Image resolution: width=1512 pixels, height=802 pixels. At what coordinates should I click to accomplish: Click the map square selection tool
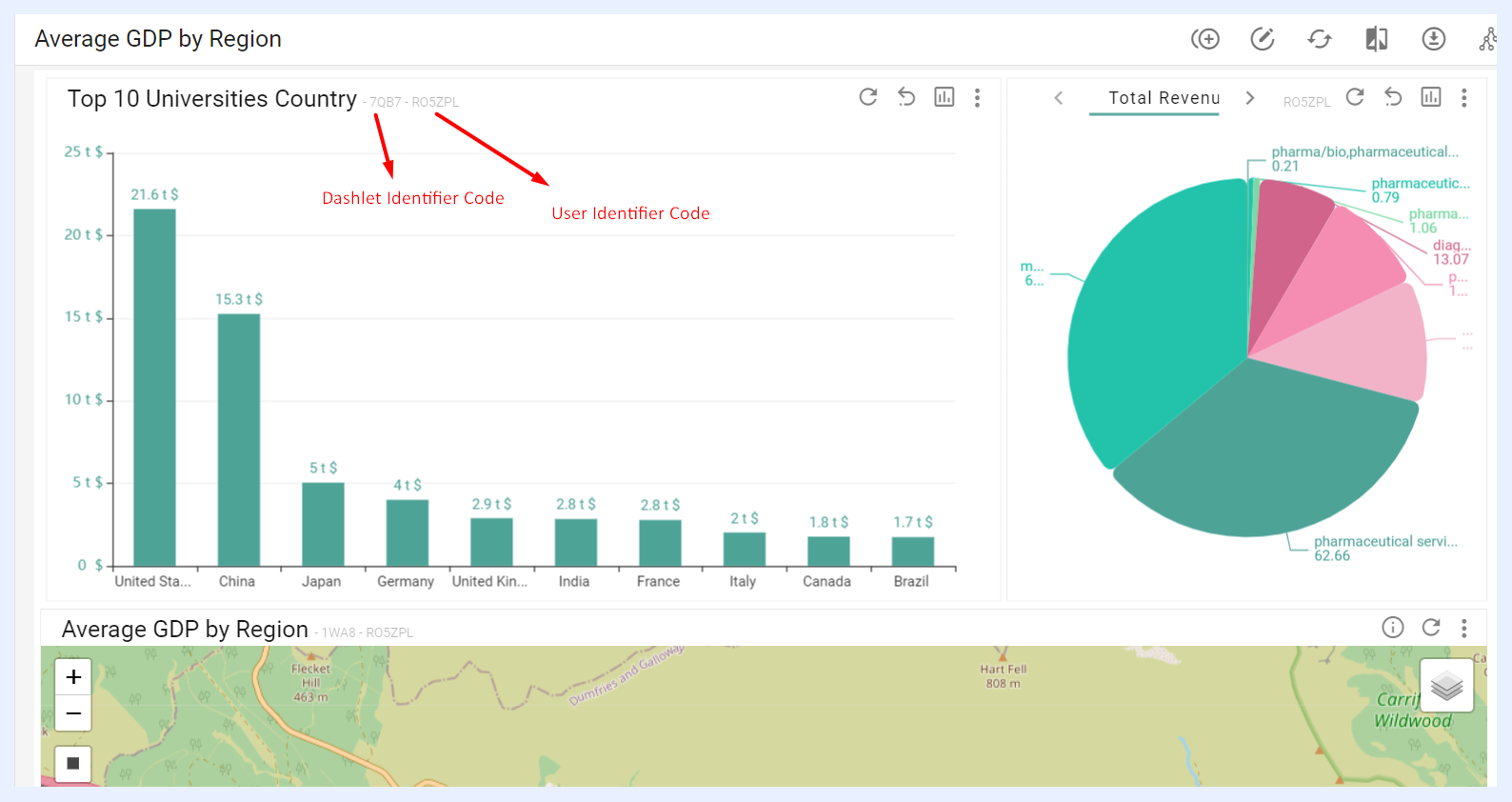coord(73,764)
